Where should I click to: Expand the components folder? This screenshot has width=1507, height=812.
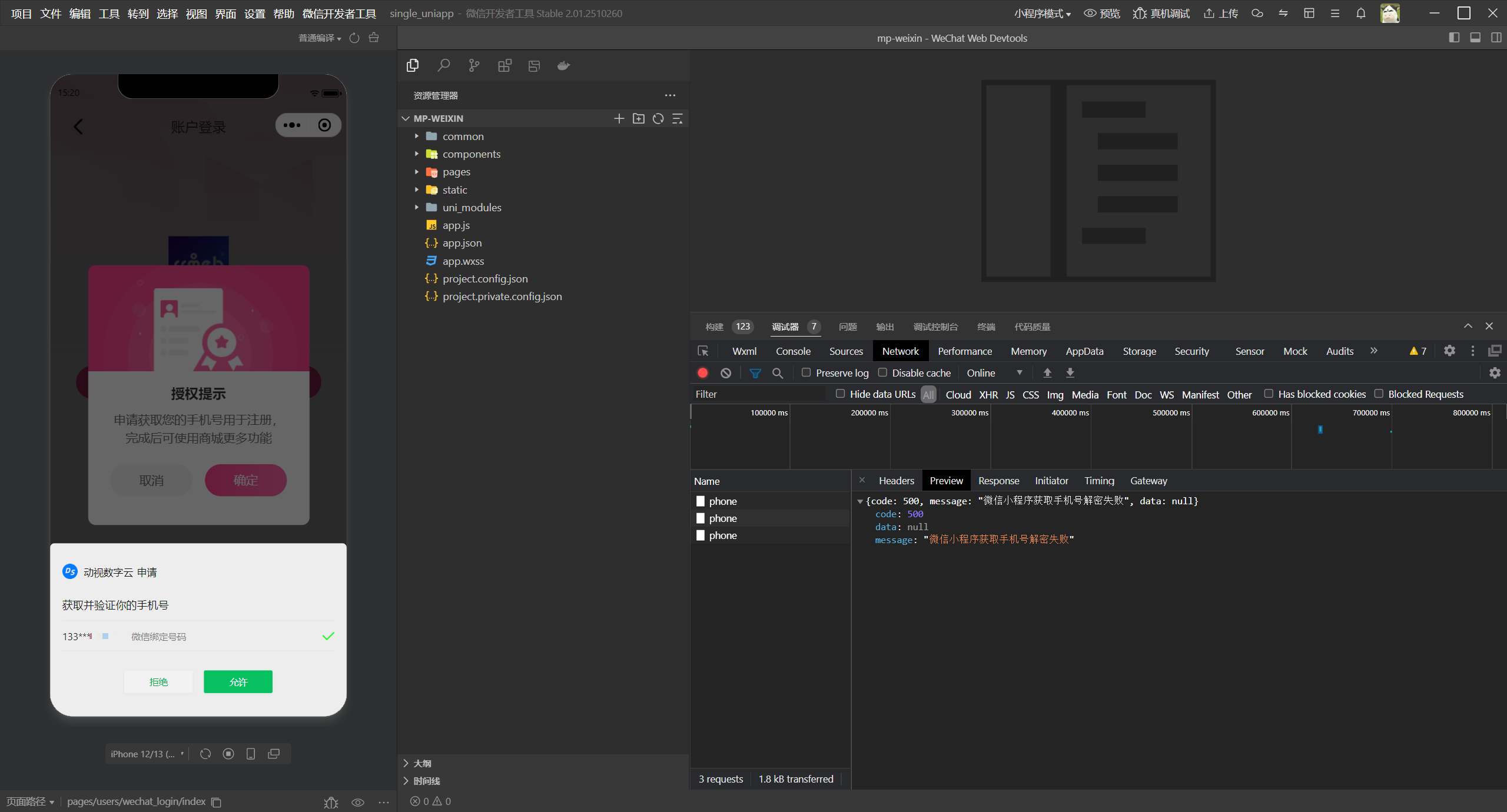tap(417, 154)
